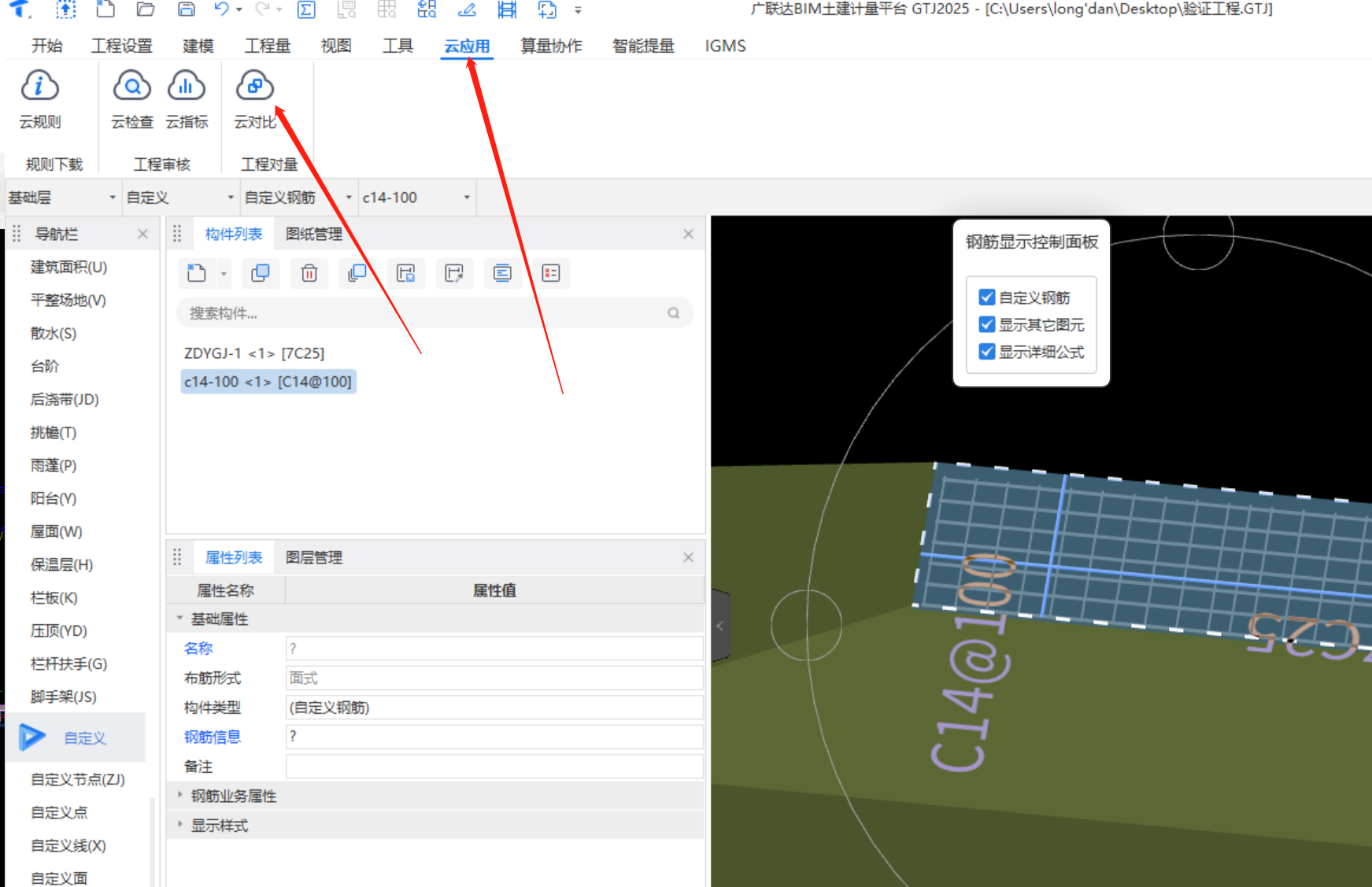The width and height of the screenshot is (1372, 887).
Task: Click the copy component icon
Action: tap(261, 273)
